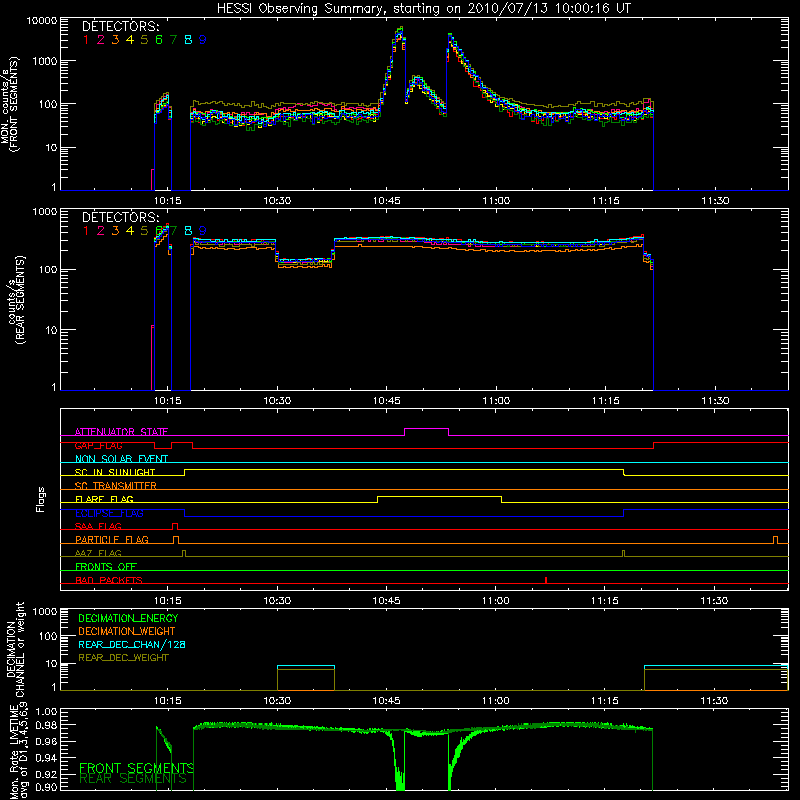The height and width of the screenshot is (800, 800).
Task: Click the GAP_FLAG label
Action: tap(98, 445)
